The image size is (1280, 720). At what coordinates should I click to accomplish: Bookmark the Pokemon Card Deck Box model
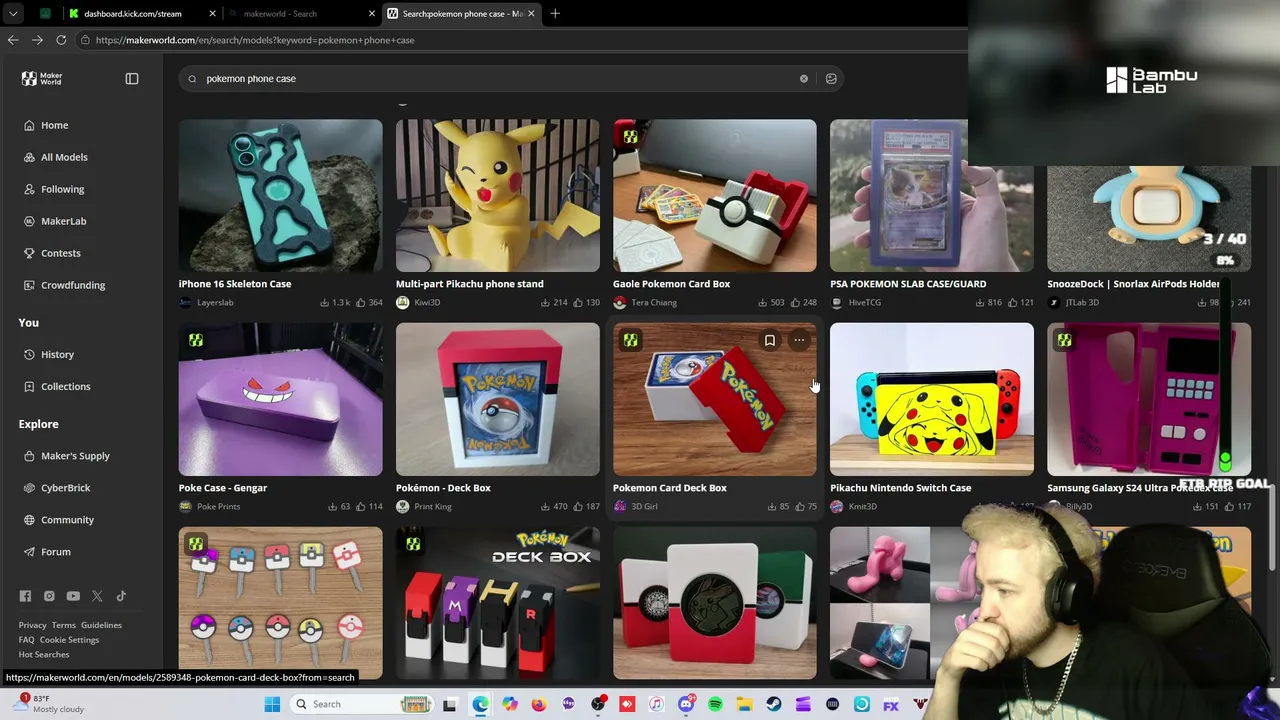(x=770, y=341)
